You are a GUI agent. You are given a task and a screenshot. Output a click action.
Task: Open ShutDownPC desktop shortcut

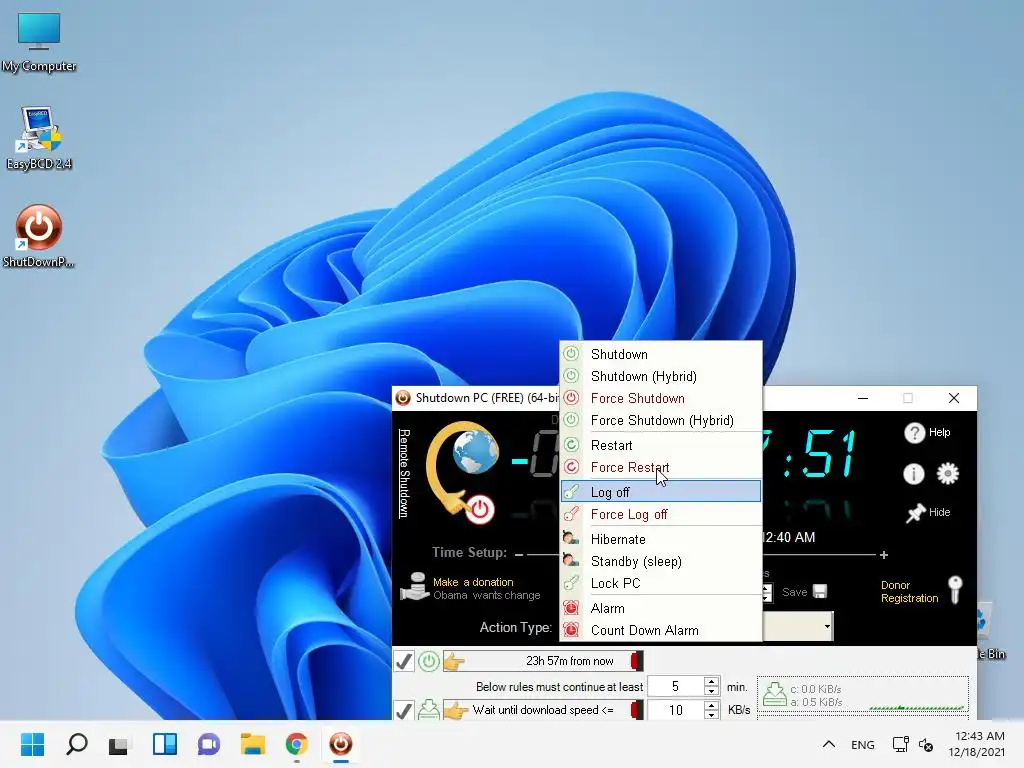pyautogui.click(x=39, y=236)
